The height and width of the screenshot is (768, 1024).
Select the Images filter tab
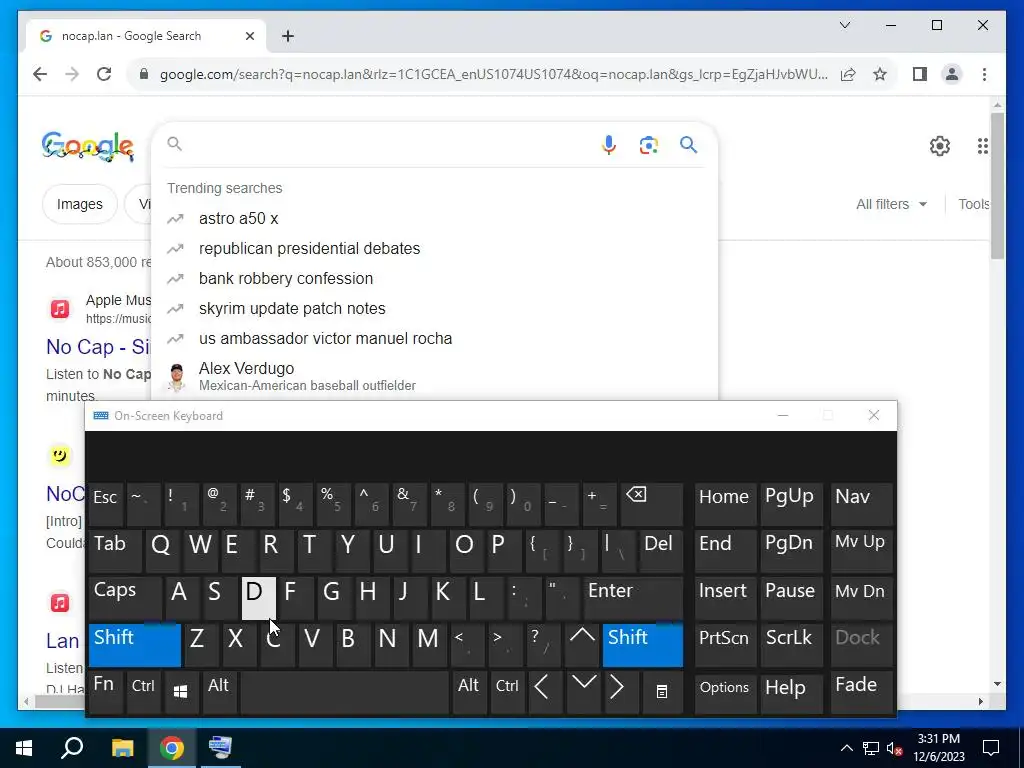pos(80,204)
